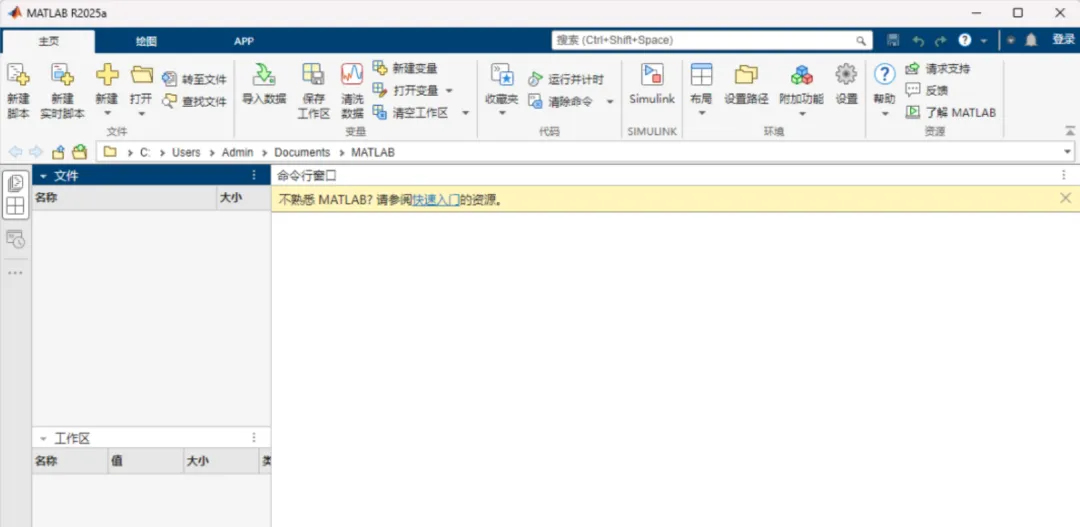
Task: Open 附加功能 add-ons icon
Action: (802, 74)
